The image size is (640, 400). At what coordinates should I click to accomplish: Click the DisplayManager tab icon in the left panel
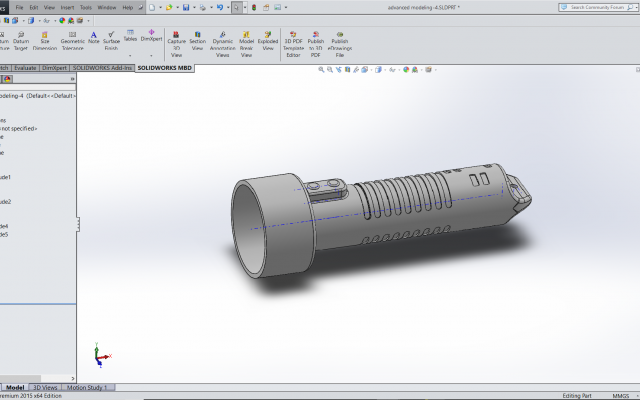pos(7,79)
